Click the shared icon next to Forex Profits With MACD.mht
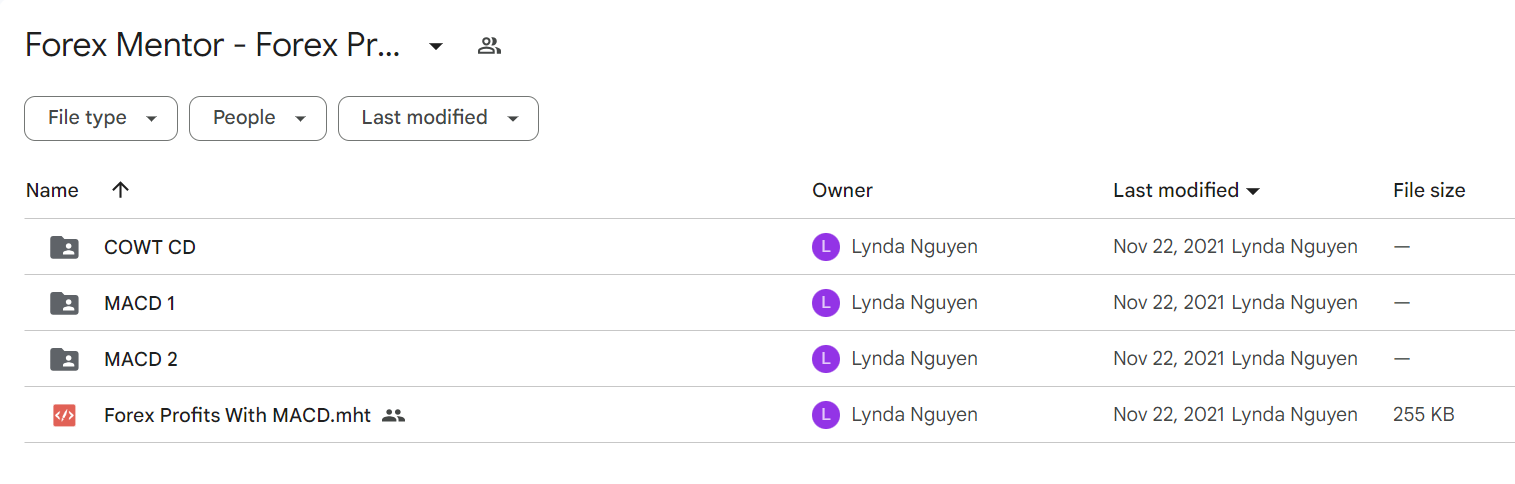This screenshot has width=1515, height=484. pyautogui.click(x=394, y=415)
